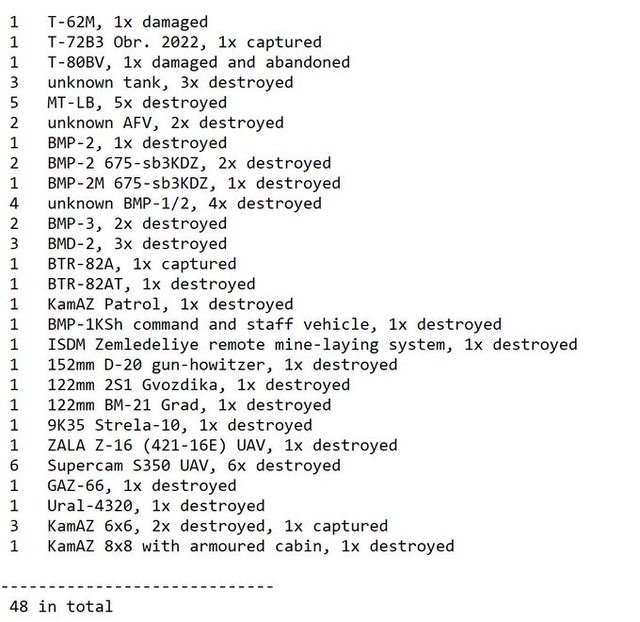This screenshot has width=640, height=622.
Task: Select the BMP-1KSh command and staff vehicle line
Action: click(x=274, y=324)
